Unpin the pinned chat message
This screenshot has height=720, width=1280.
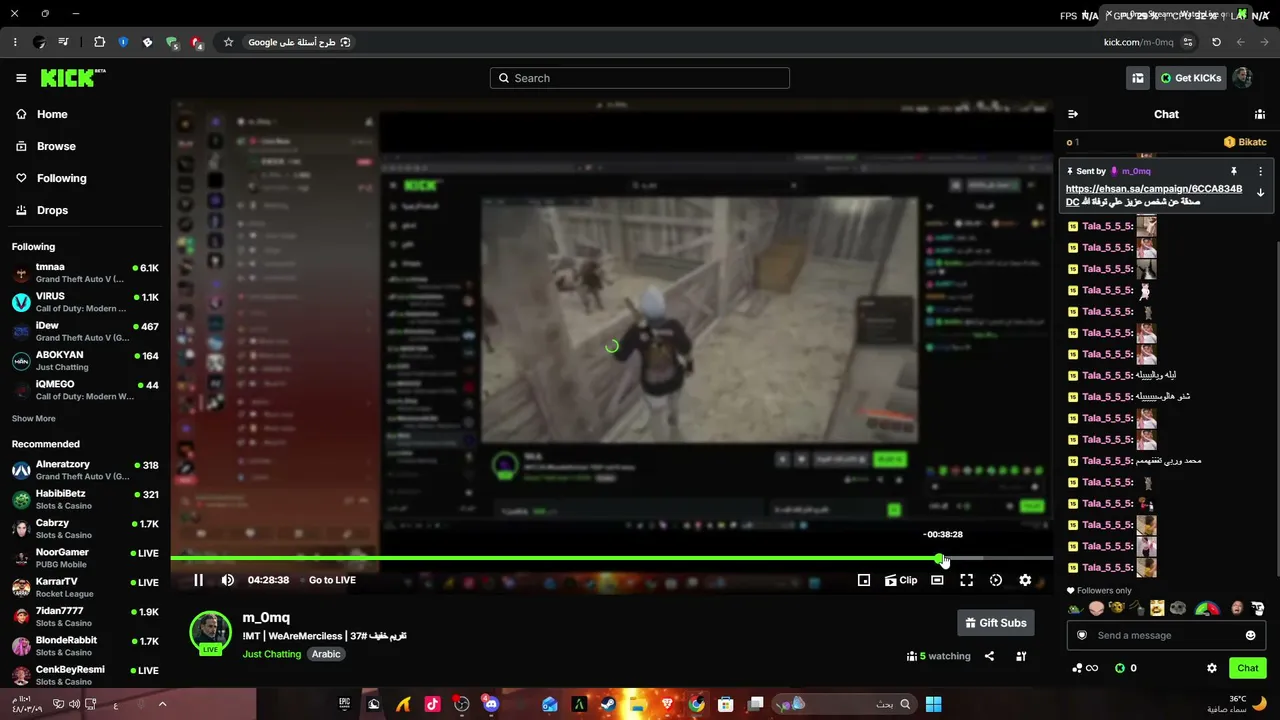(x=1234, y=171)
